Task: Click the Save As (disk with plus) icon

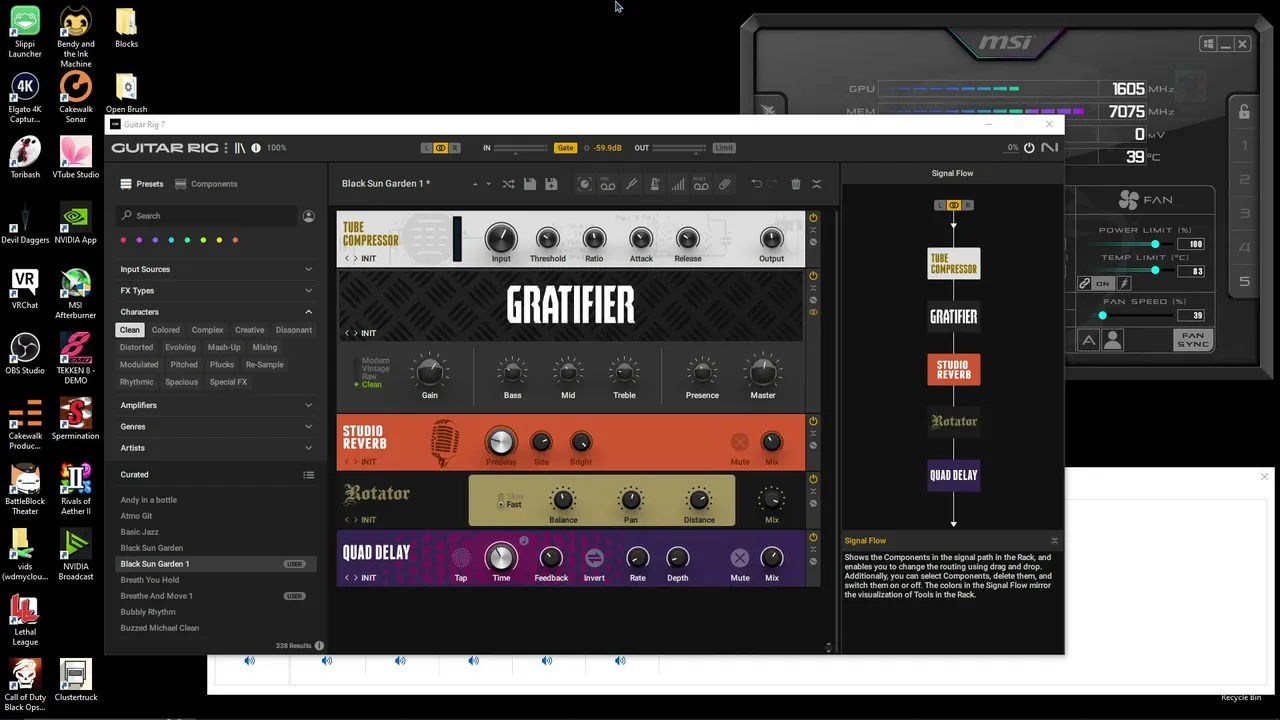Action: pyautogui.click(x=551, y=184)
